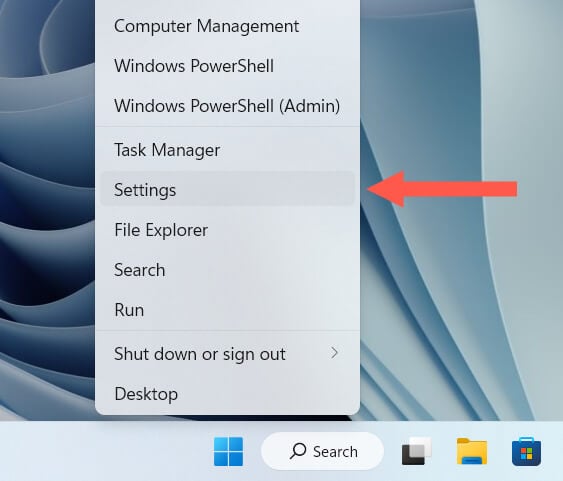Select Computer Management from the menu
This screenshot has height=481, width=563.
(206, 26)
